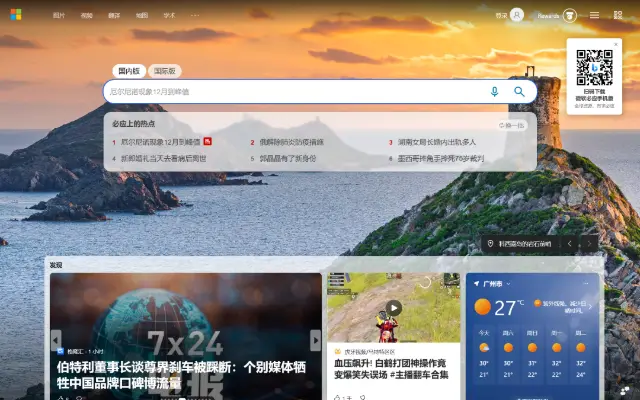Go to the 视频 videos section
Image resolution: width=640 pixels, height=400 pixels.
click(x=87, y=16)
